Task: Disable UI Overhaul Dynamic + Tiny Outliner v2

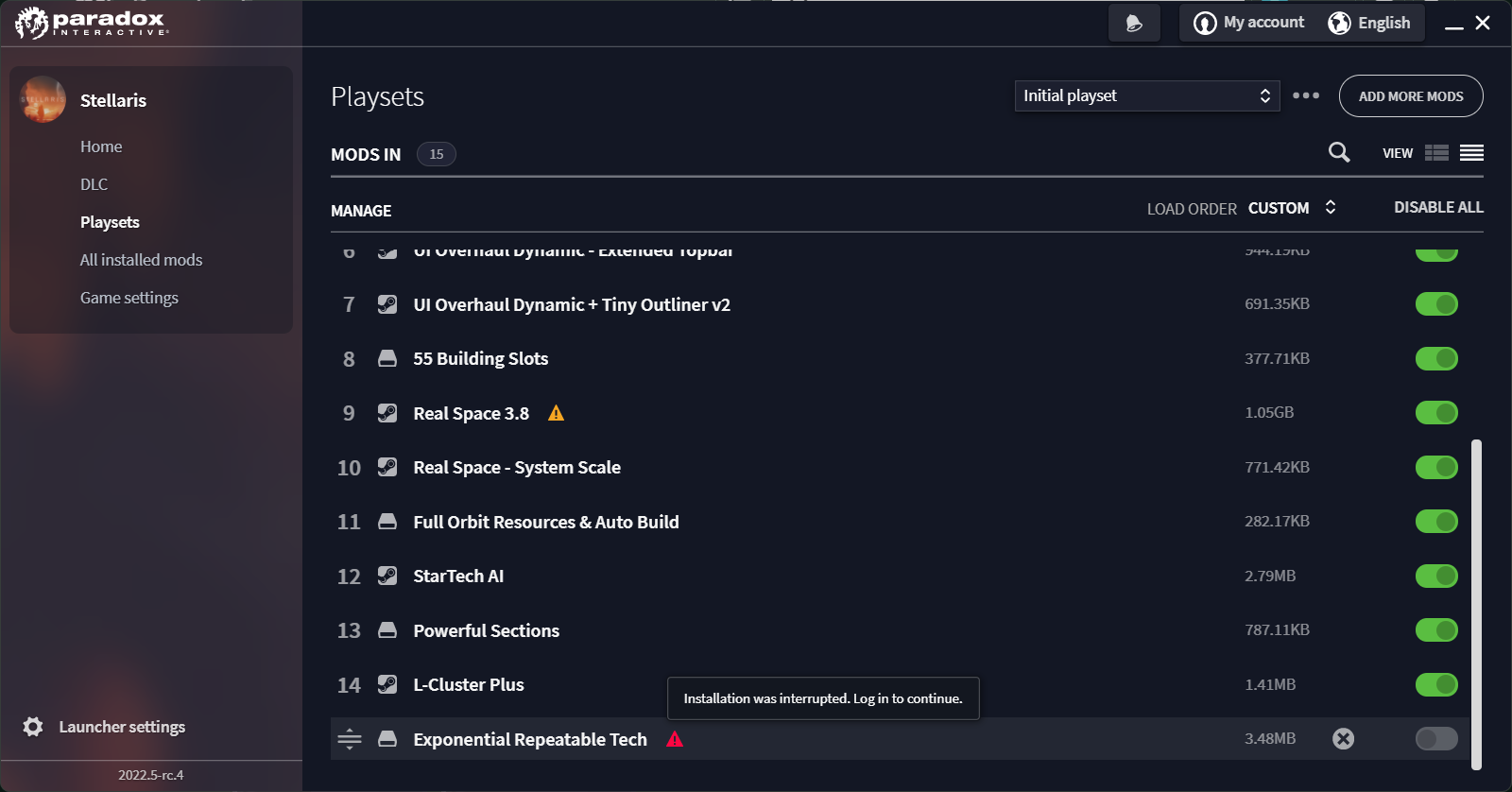Action: tap(1436, 304)
